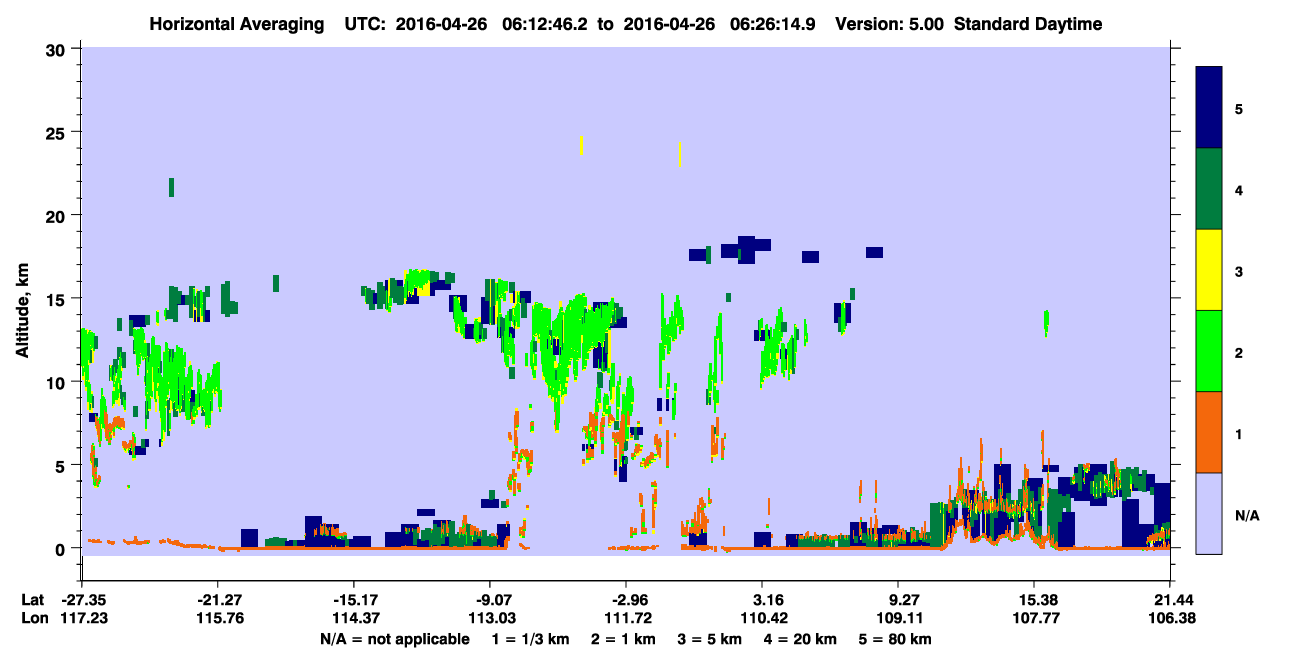
Task: Click the dark green legend swatch for 4
Action: (1209, 189)
